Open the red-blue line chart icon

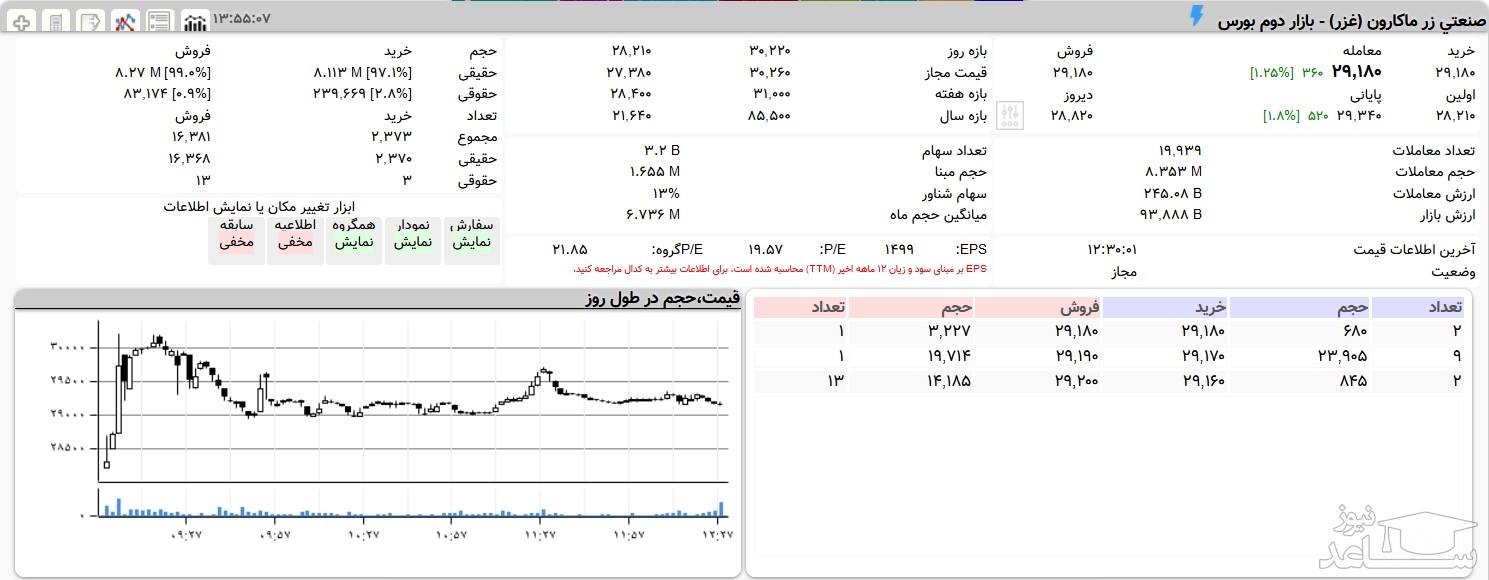[x=125, y=21]
